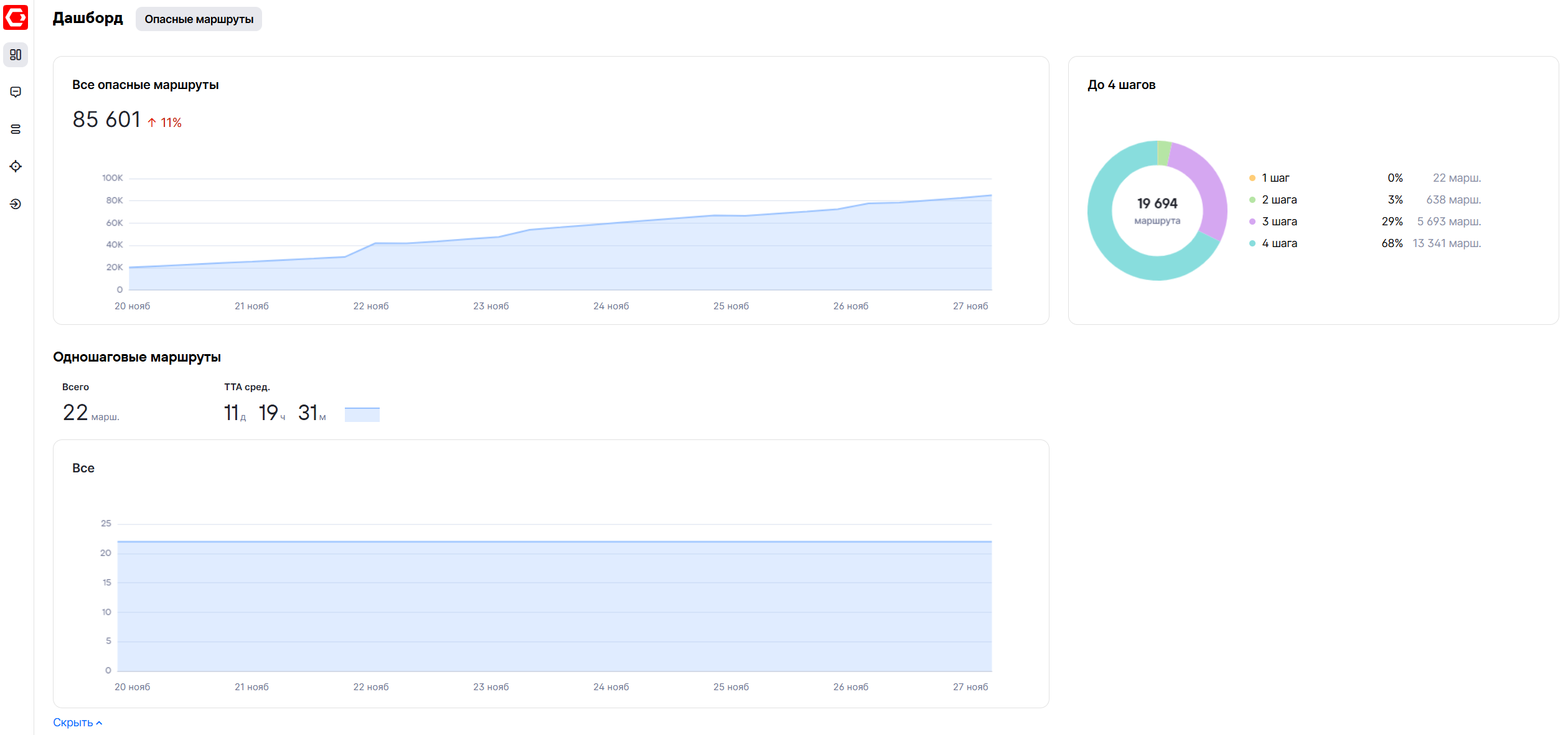This screenshot has width=1568, height=735.
Task: Click the red up-arrow 11% indicator
Action: click(165, 123)
